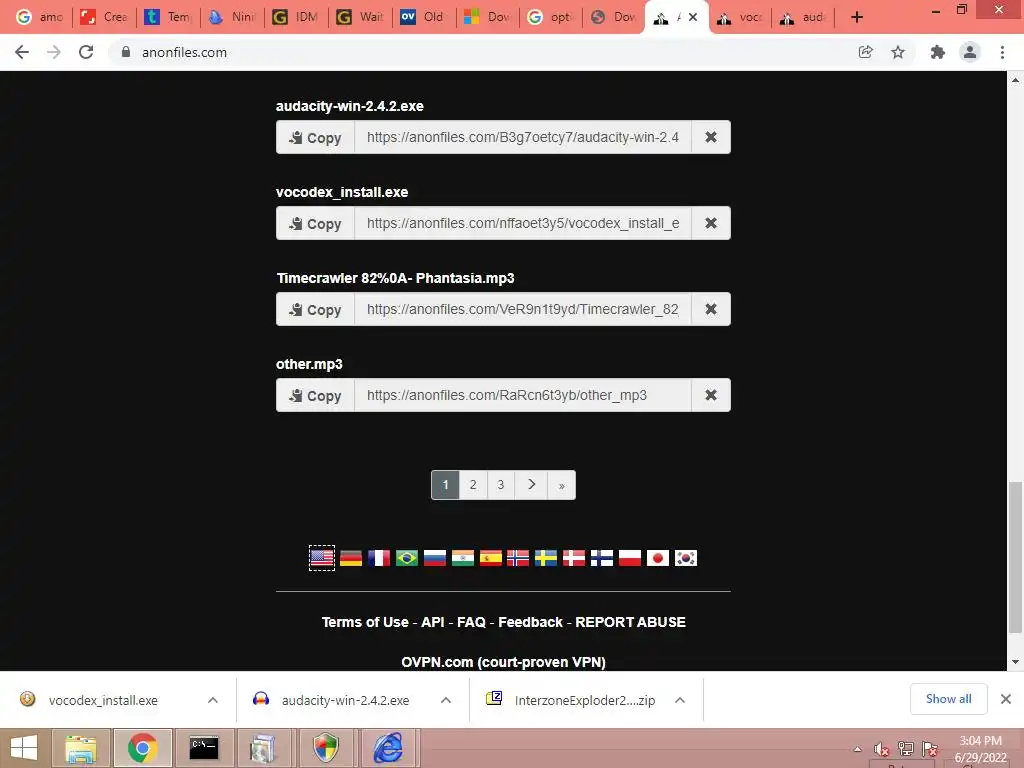The width and height of the screenshot is (1024, 768).
Task: Open Chrome three-dot menu
Action: coord(1002,52)
